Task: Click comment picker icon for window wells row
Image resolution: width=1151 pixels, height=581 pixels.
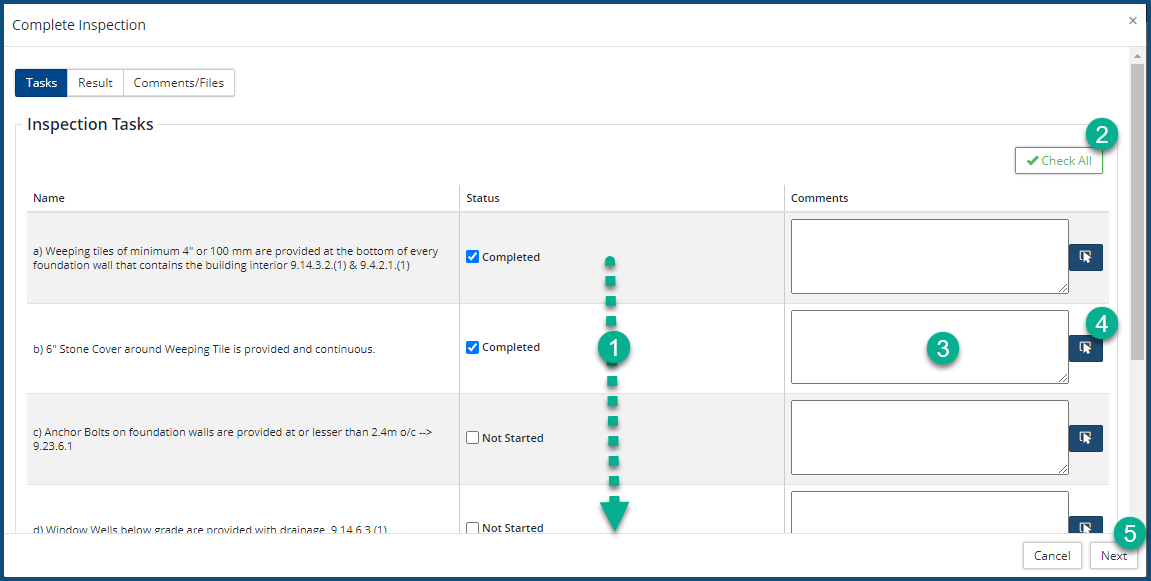Action: 1085,526
